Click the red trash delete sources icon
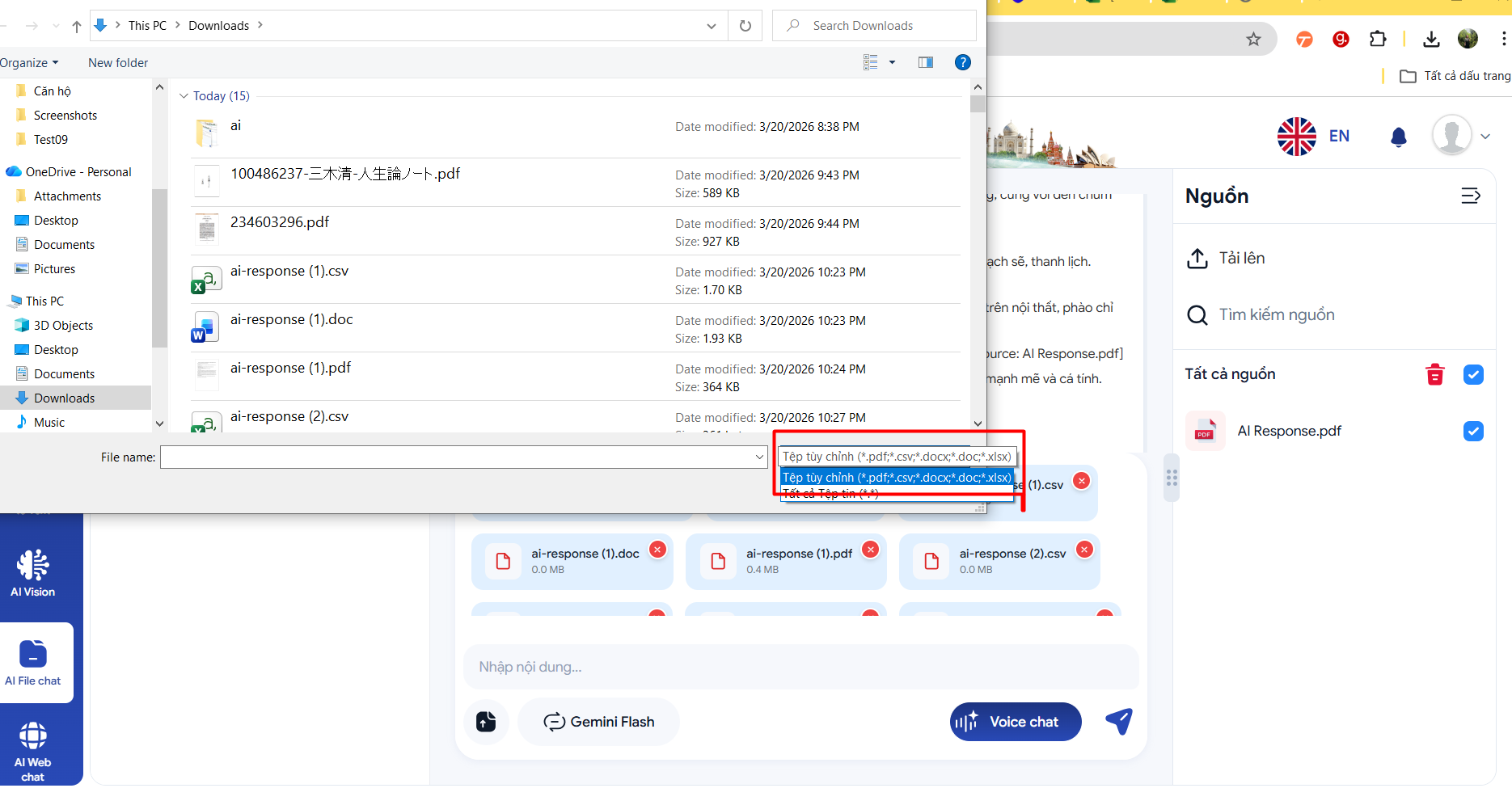This screenshot has height=805, width=1512. [x=1434, y=375]
